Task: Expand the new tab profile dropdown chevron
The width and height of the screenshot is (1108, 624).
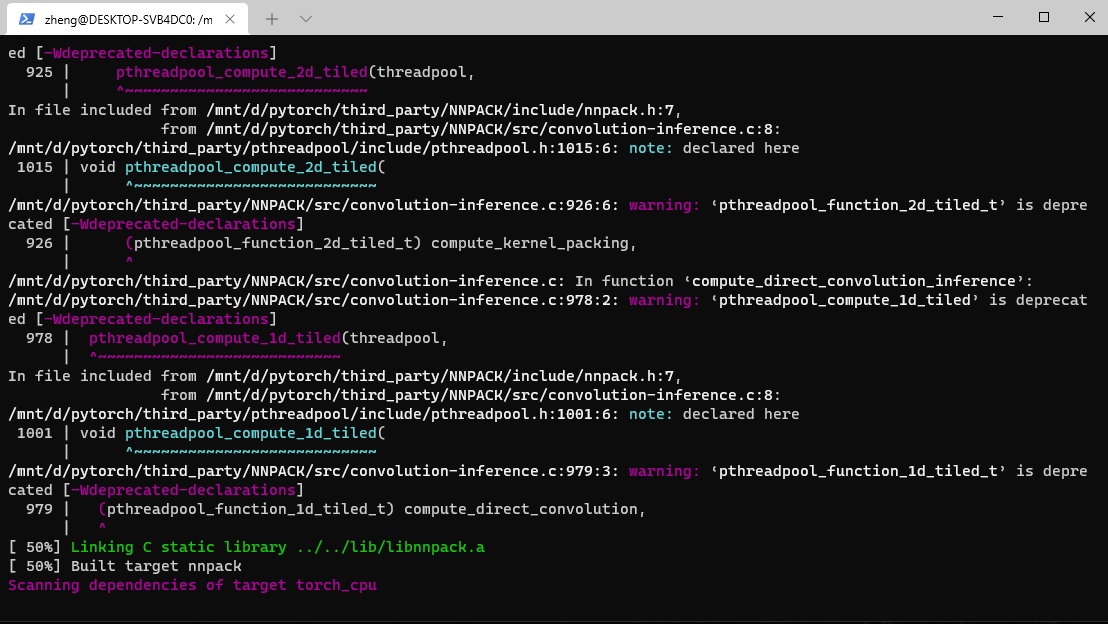Action: pos(306,18)
